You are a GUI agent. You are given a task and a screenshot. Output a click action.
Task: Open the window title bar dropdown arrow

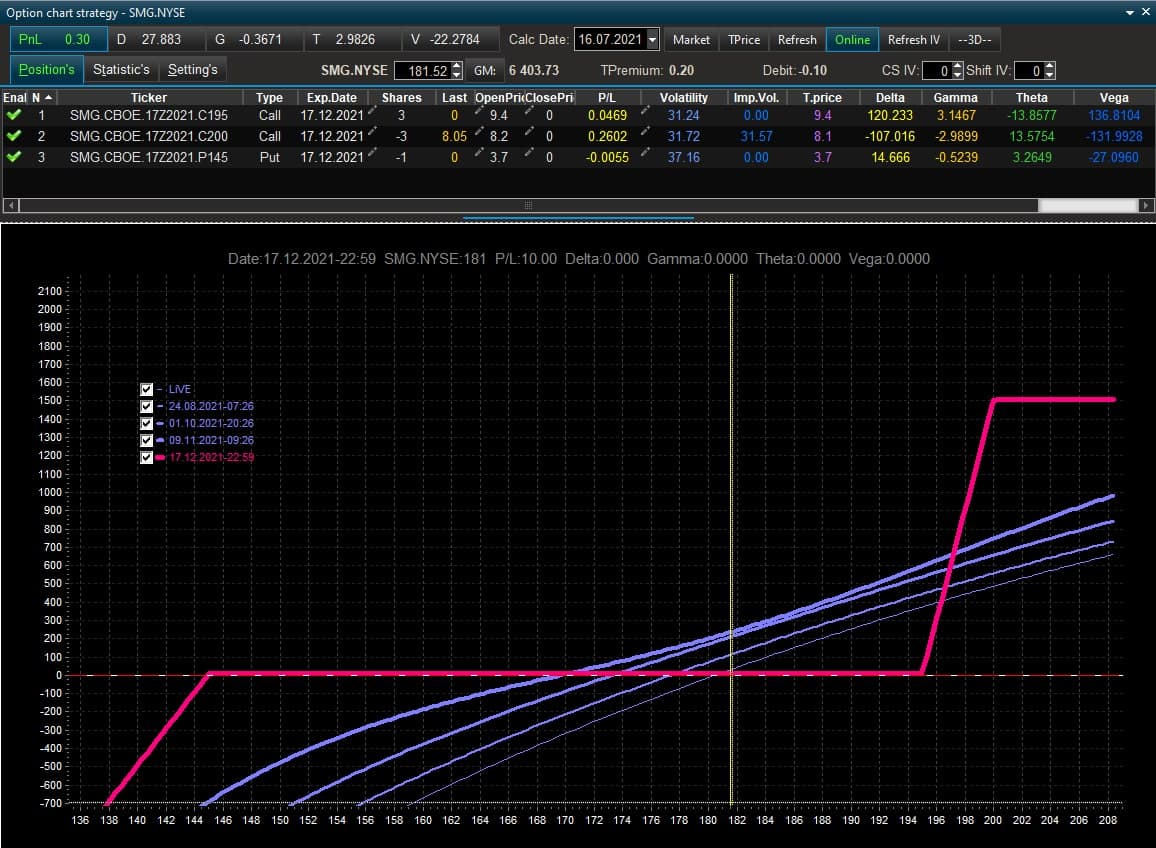(1129, 13)
